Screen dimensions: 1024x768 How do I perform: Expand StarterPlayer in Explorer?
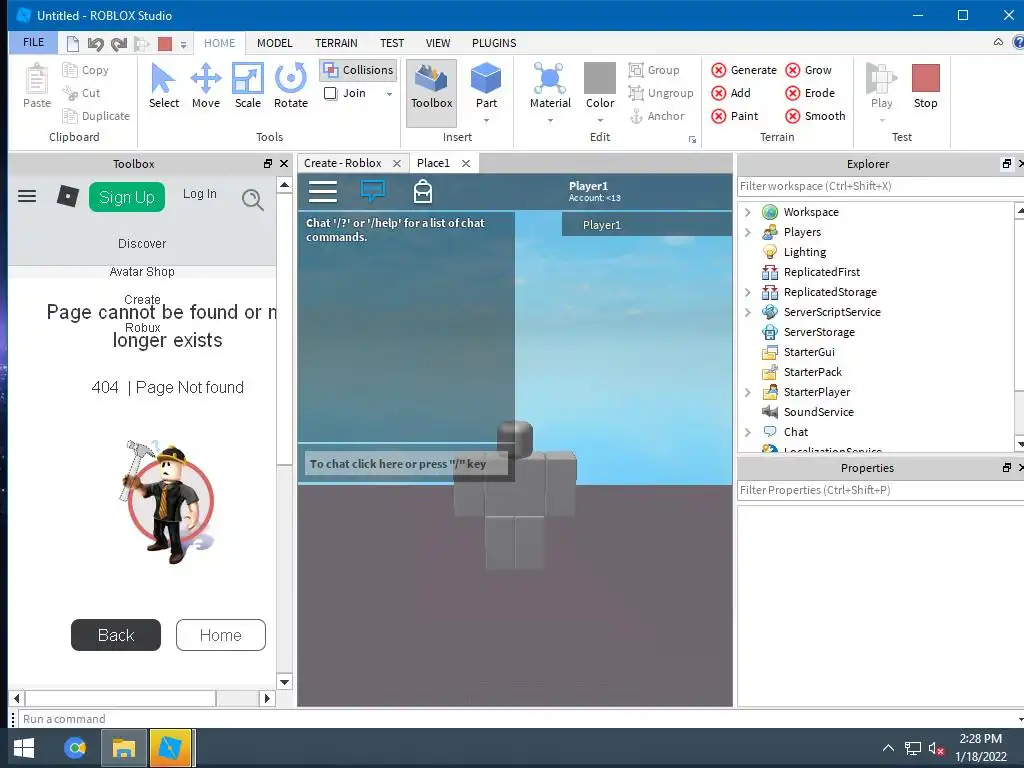748,392
